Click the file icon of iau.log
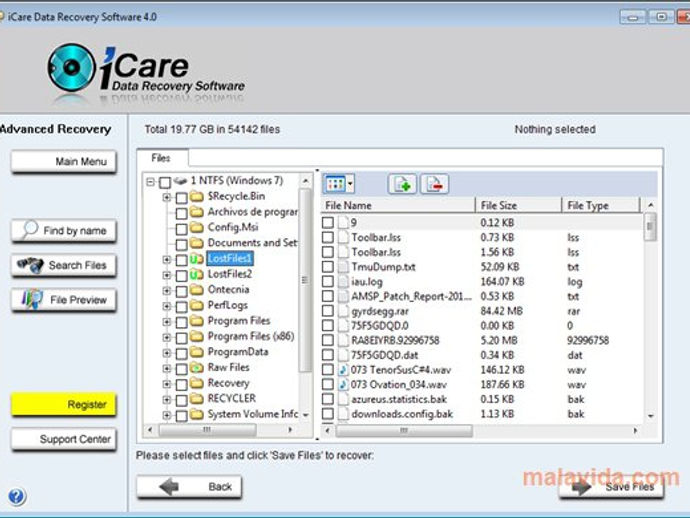Image resolution: width=690 pixels, height=518 pixels. click(x=343, y=282)
